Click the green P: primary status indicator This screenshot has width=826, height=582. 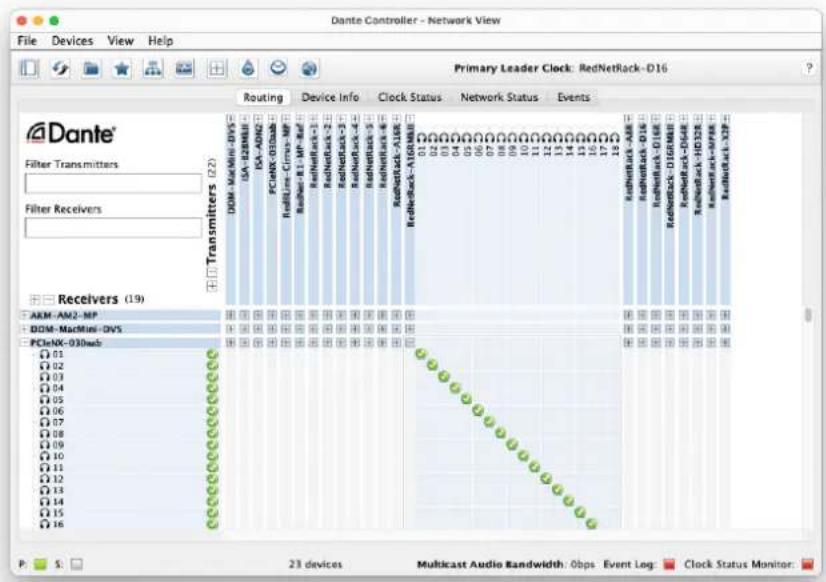pyautogui.click(x=40, y=564)
